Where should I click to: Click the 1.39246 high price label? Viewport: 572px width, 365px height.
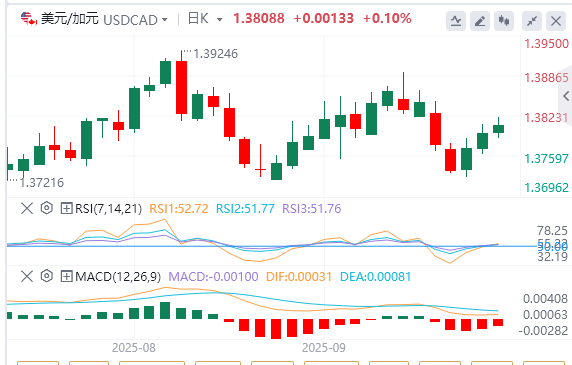pos(216,54)
